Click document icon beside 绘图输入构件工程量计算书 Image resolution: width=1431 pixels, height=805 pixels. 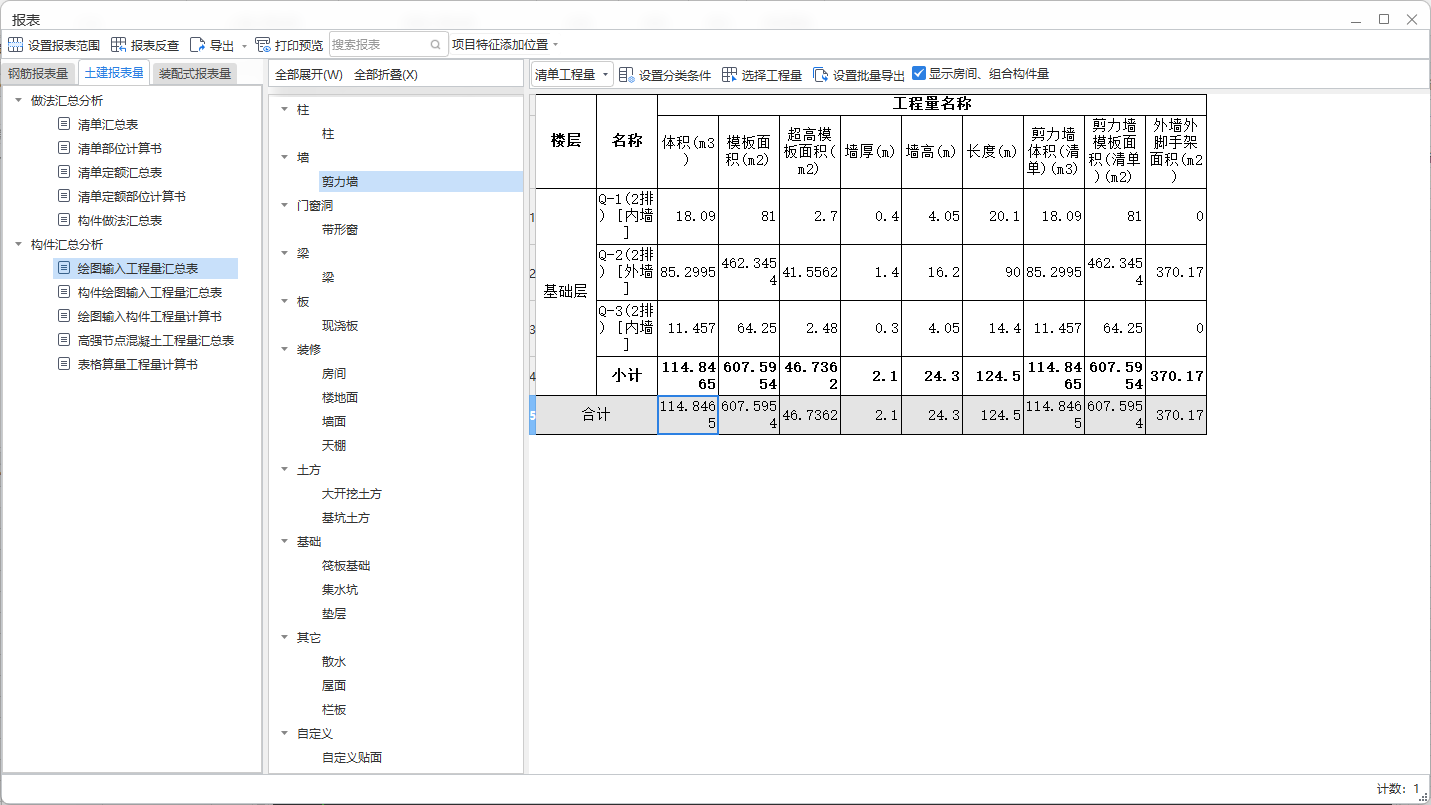(64, 317)
